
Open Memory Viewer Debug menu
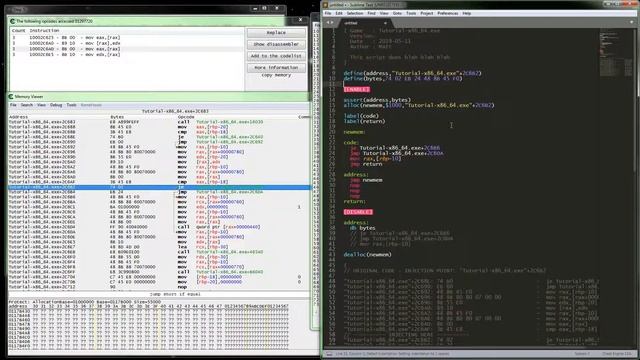tap(56, 105)
